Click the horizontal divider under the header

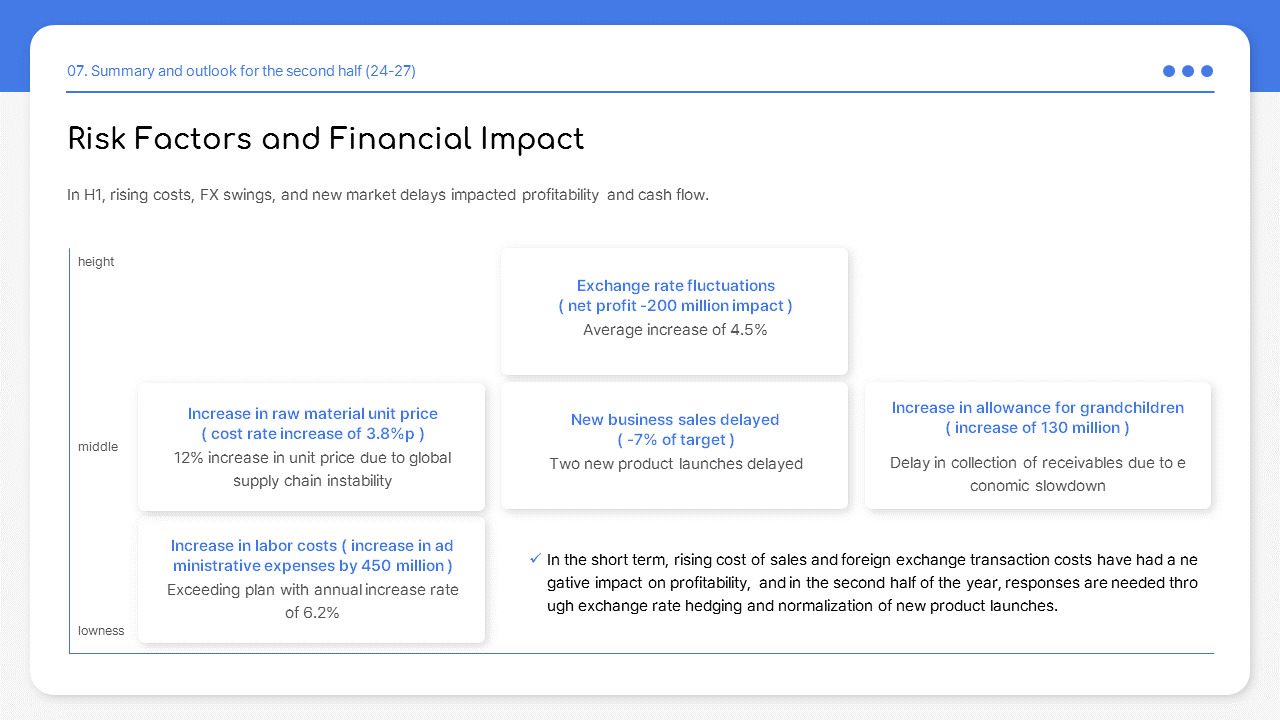tap(640, 90)
